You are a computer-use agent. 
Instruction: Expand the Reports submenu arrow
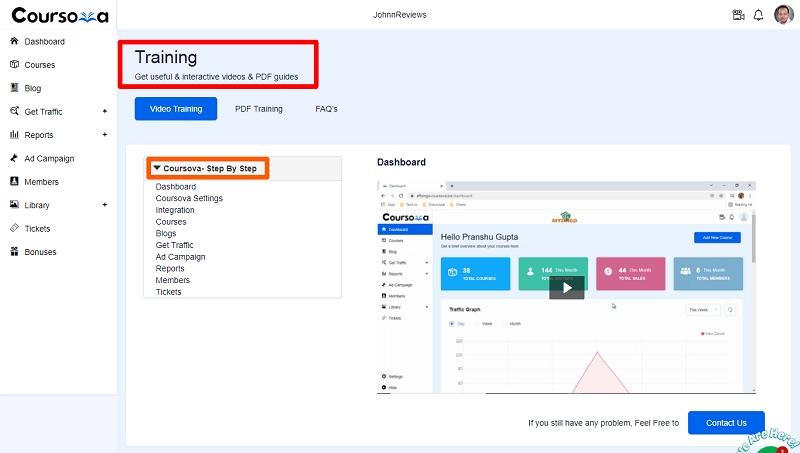[x=105, y=135]
